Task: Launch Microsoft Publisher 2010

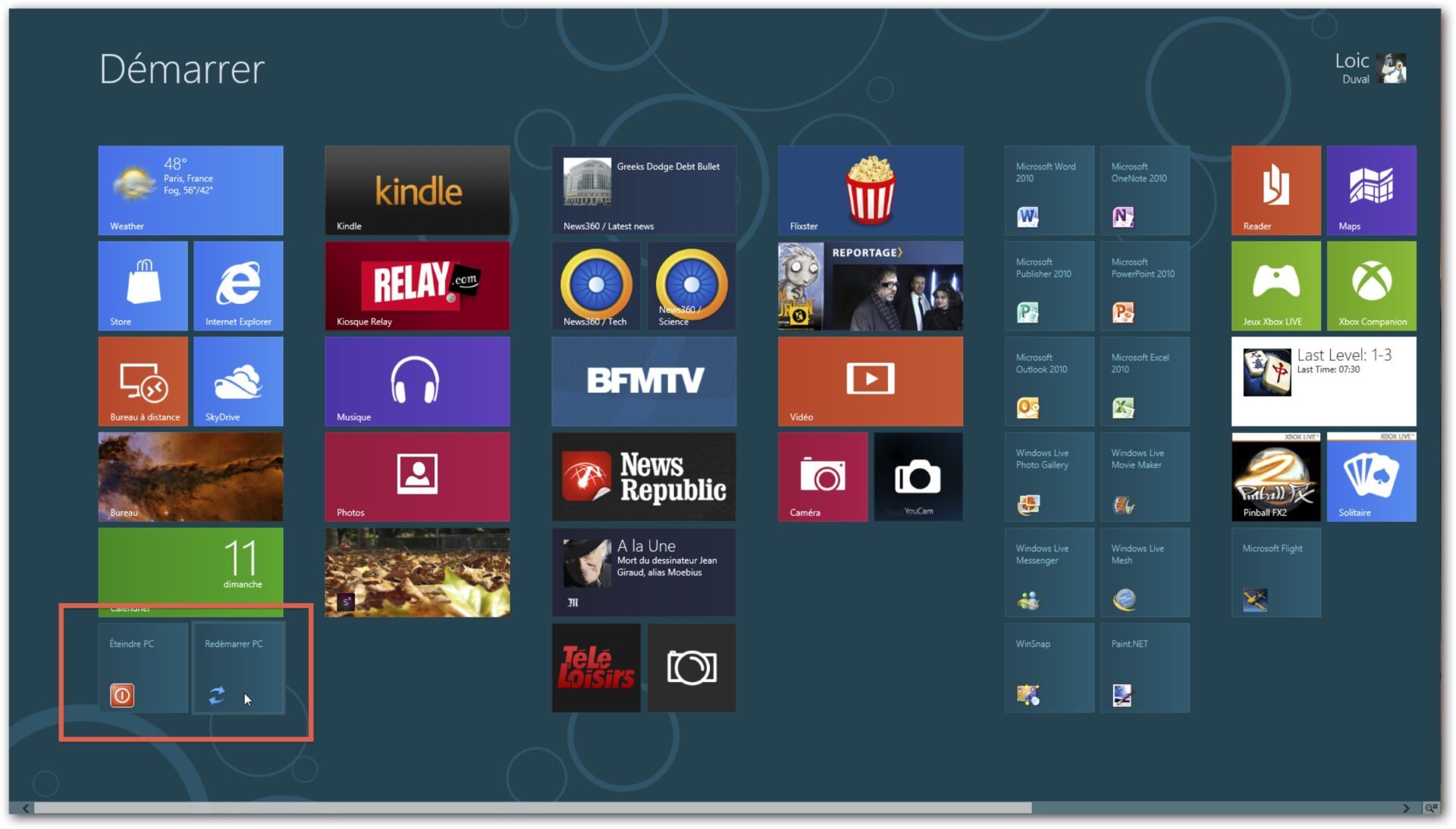Action: click(1050, 286)
